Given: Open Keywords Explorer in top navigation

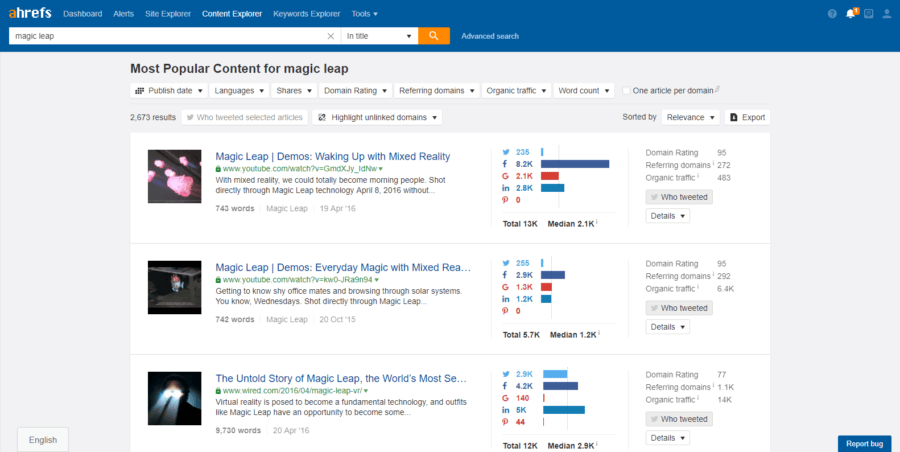Looking at the screenshot, I should [307, 14].
